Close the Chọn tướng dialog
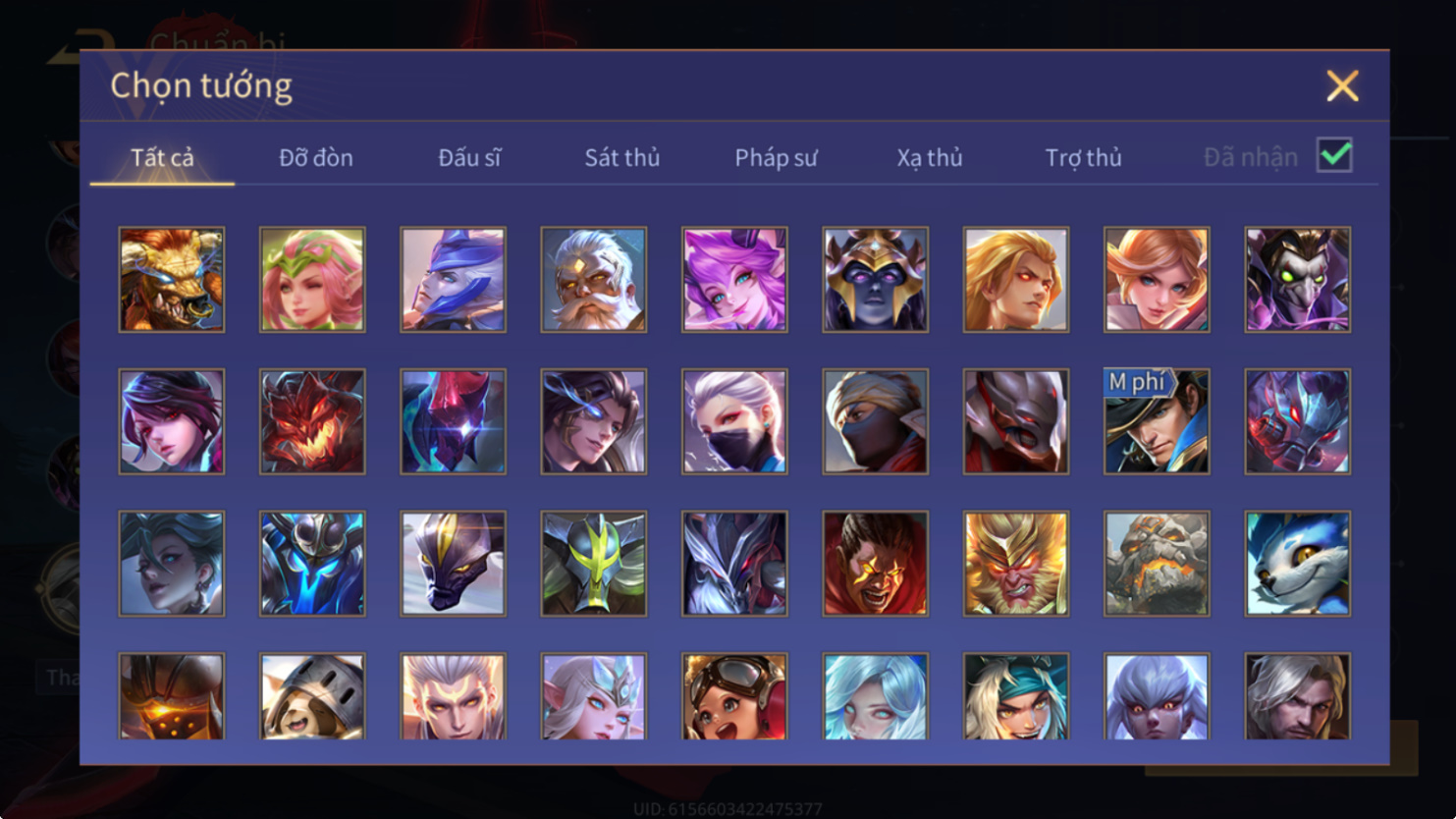 click(1342, 86)
